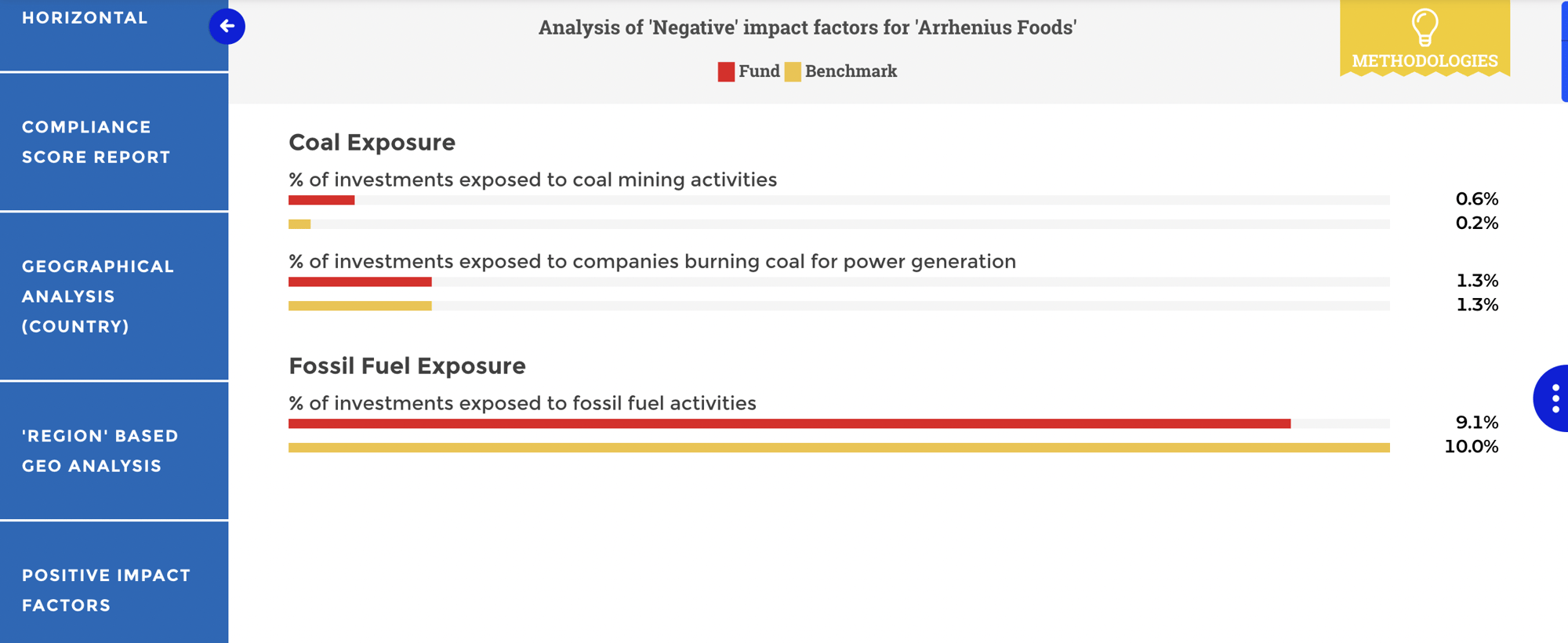This screenshot has height=643, width=1568.
Task: Select the yellow Benchmark legend marker
Action: point(792,71)
